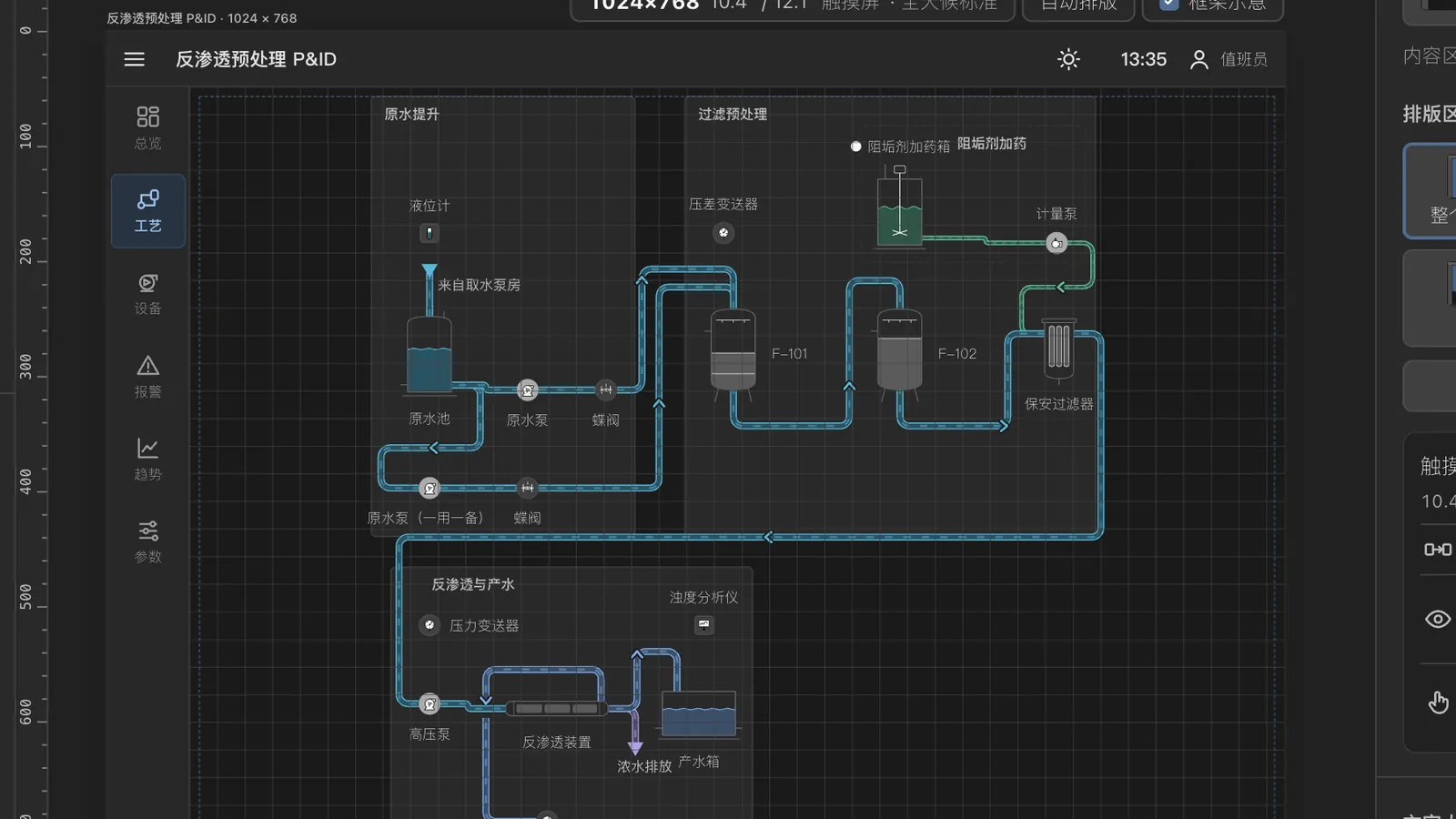
Task: Click the 1024×768 screen size selector
Action: point(792,5)
